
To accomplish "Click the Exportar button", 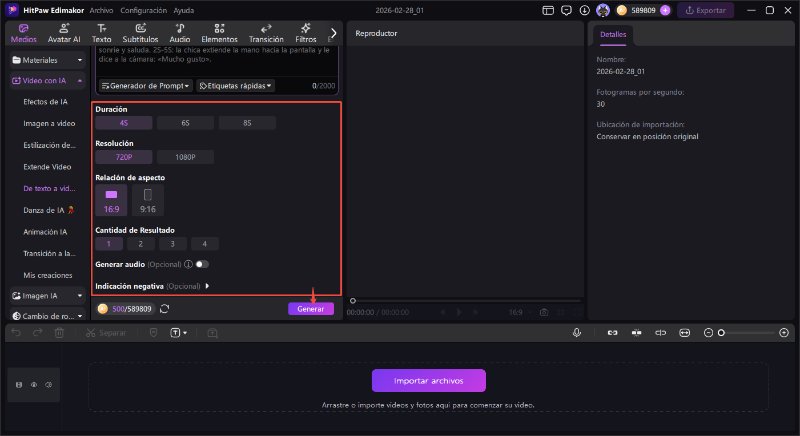I will coord(706,10).
